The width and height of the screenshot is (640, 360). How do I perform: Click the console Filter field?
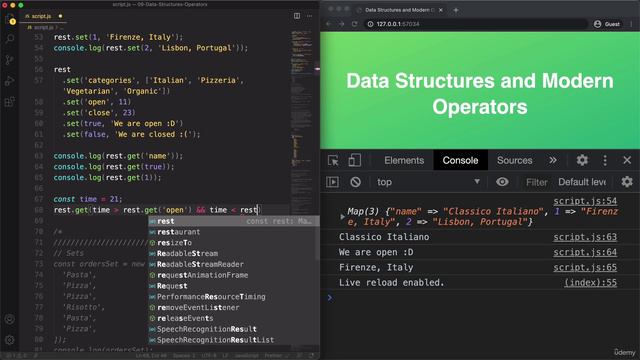536,182
